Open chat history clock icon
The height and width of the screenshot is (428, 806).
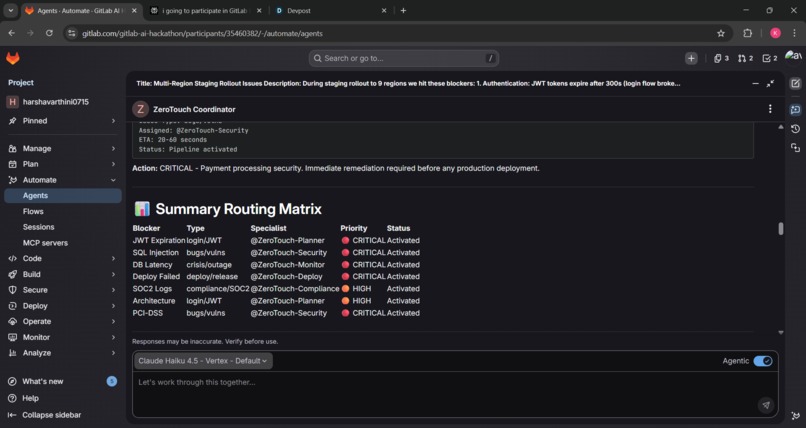795,129
